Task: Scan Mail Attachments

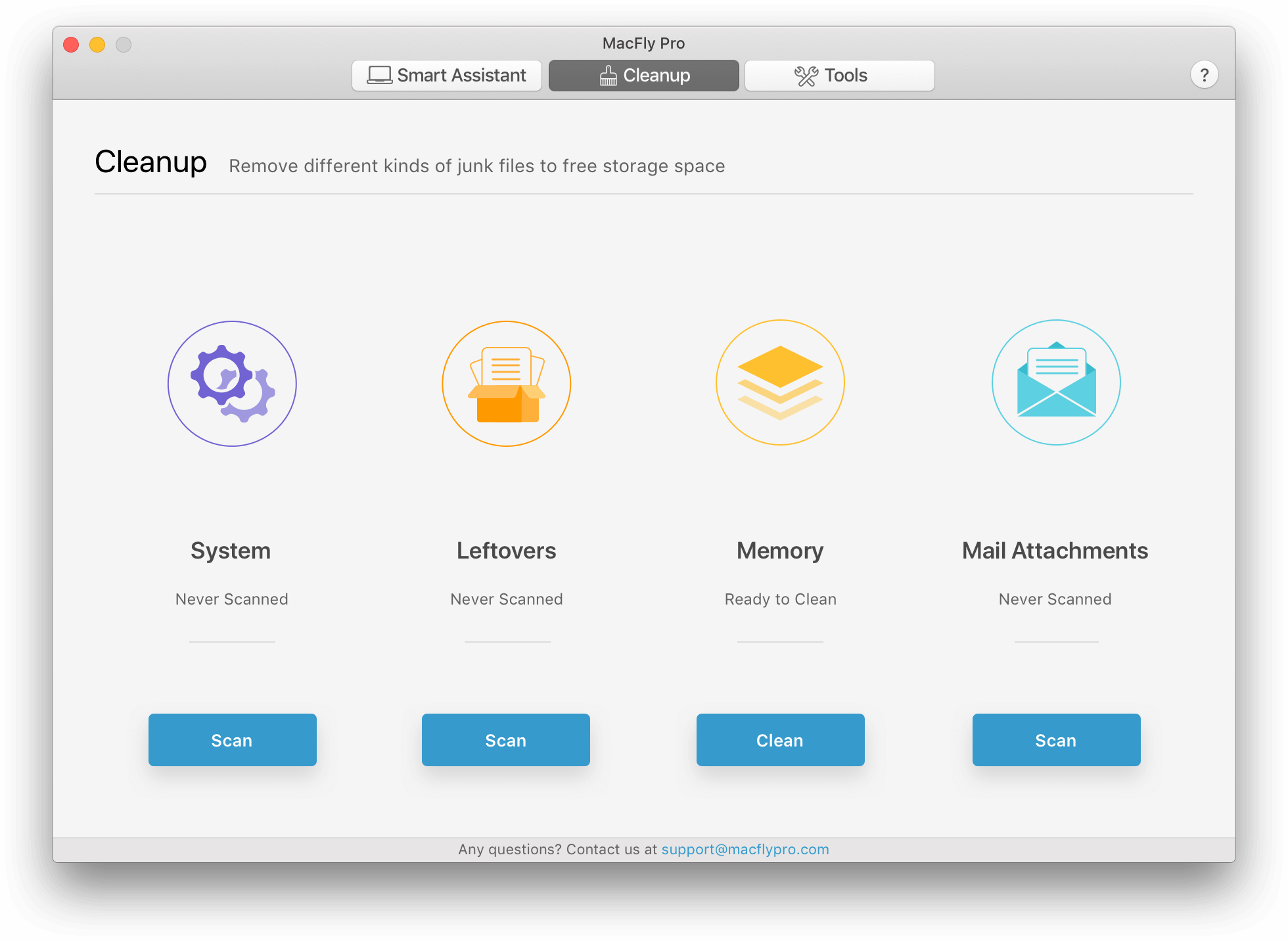Action: pos(1057,740)
